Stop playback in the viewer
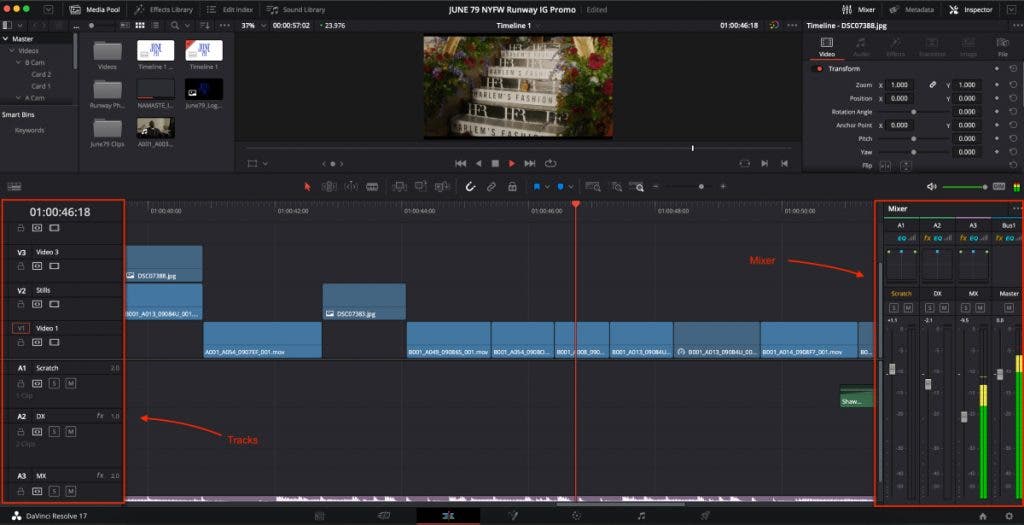1024x525 pixels. (x=495, y=164)
